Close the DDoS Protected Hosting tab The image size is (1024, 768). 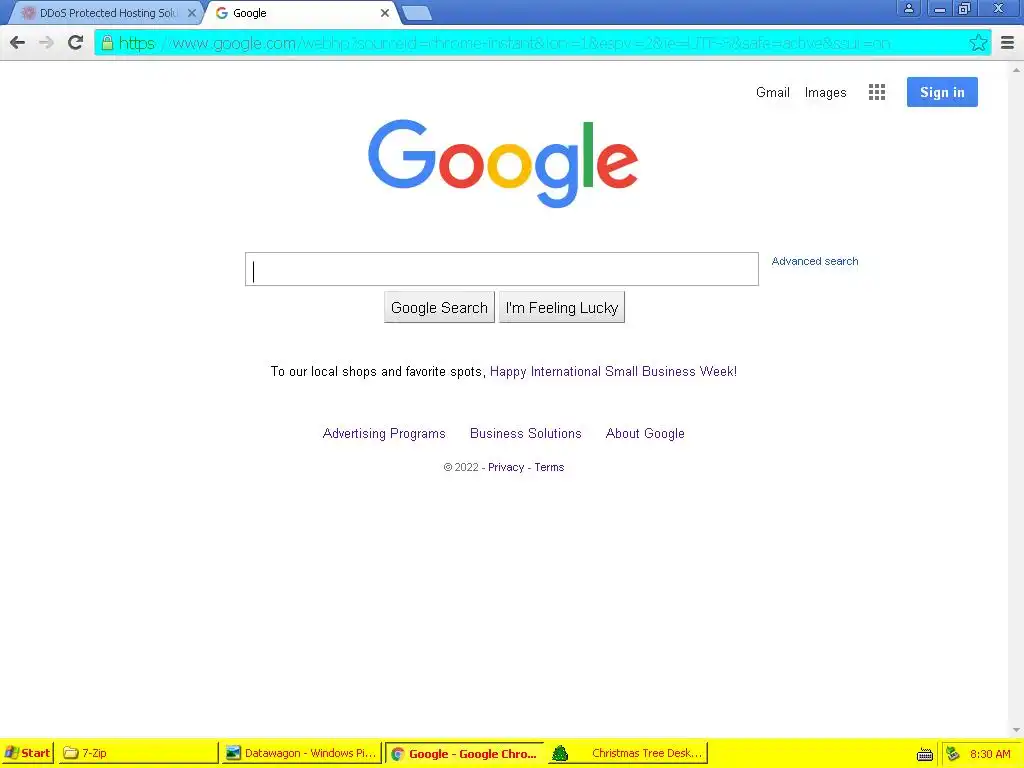191,13
